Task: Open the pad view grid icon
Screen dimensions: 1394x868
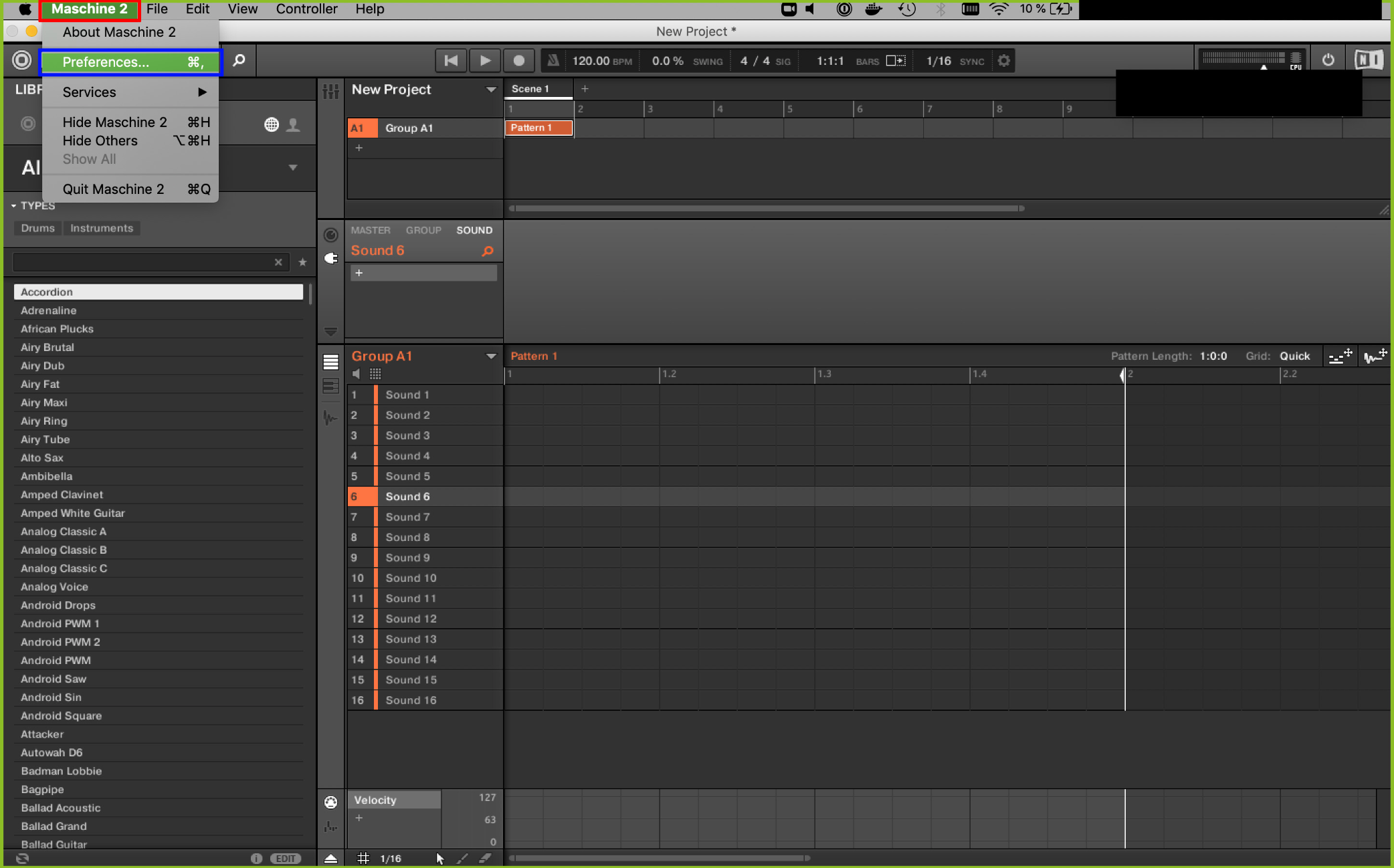Action: tap(375, 374)
